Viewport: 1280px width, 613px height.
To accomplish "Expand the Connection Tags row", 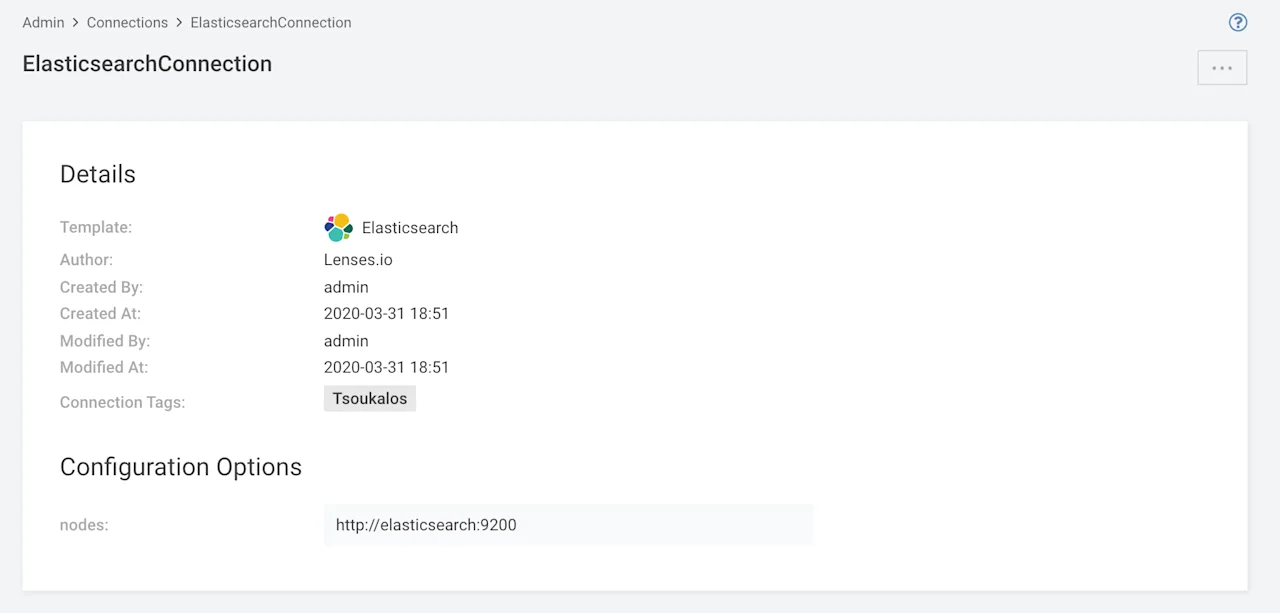I will (122, 402).
